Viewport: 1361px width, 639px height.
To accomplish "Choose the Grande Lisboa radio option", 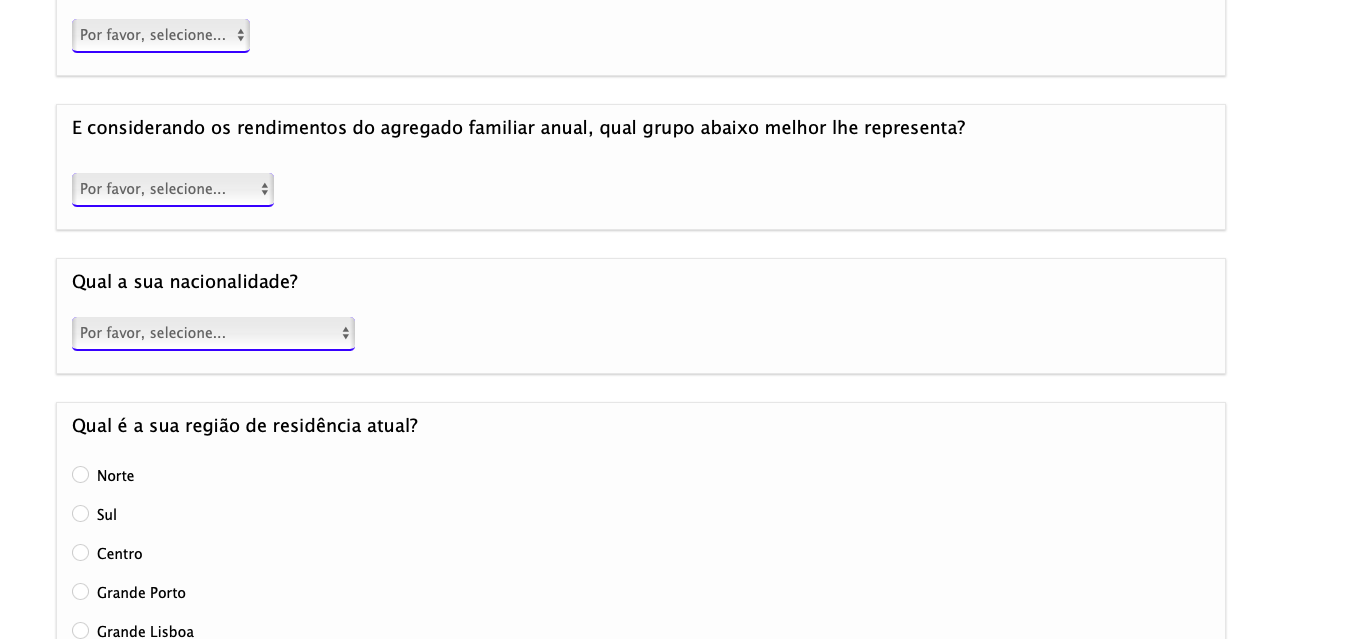I will pyautogui.click(x=81, y=631).
